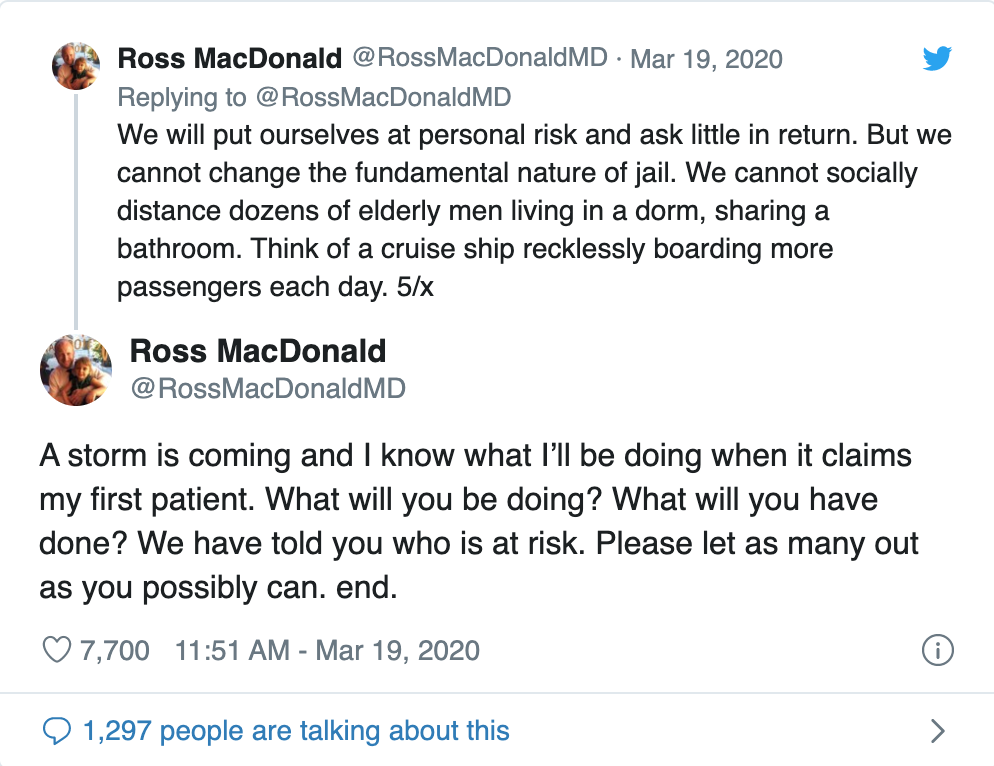Like the tweet with heart icon

[x=56, y=650]
